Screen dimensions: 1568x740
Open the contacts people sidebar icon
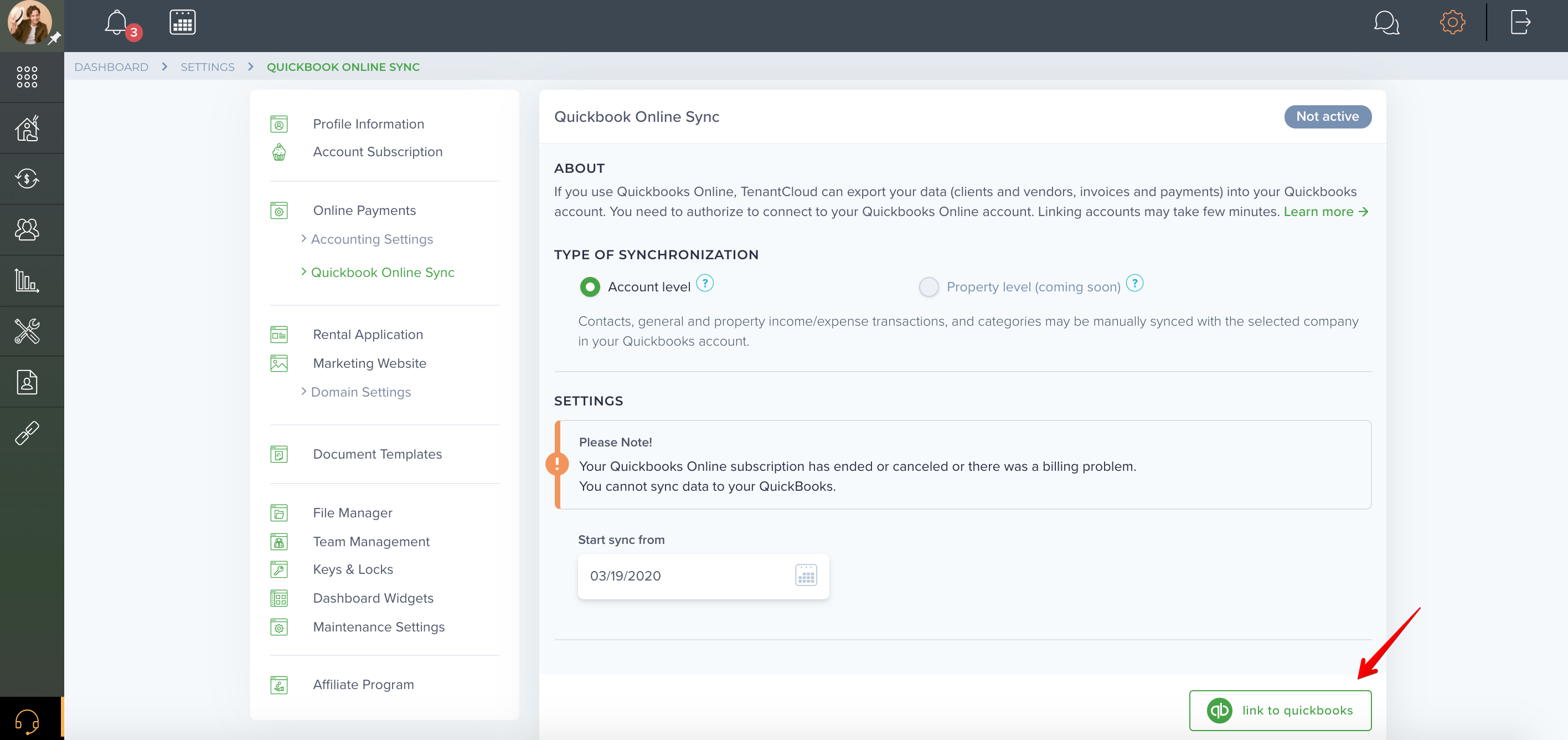pyautogui.click(x=27, y=230)
